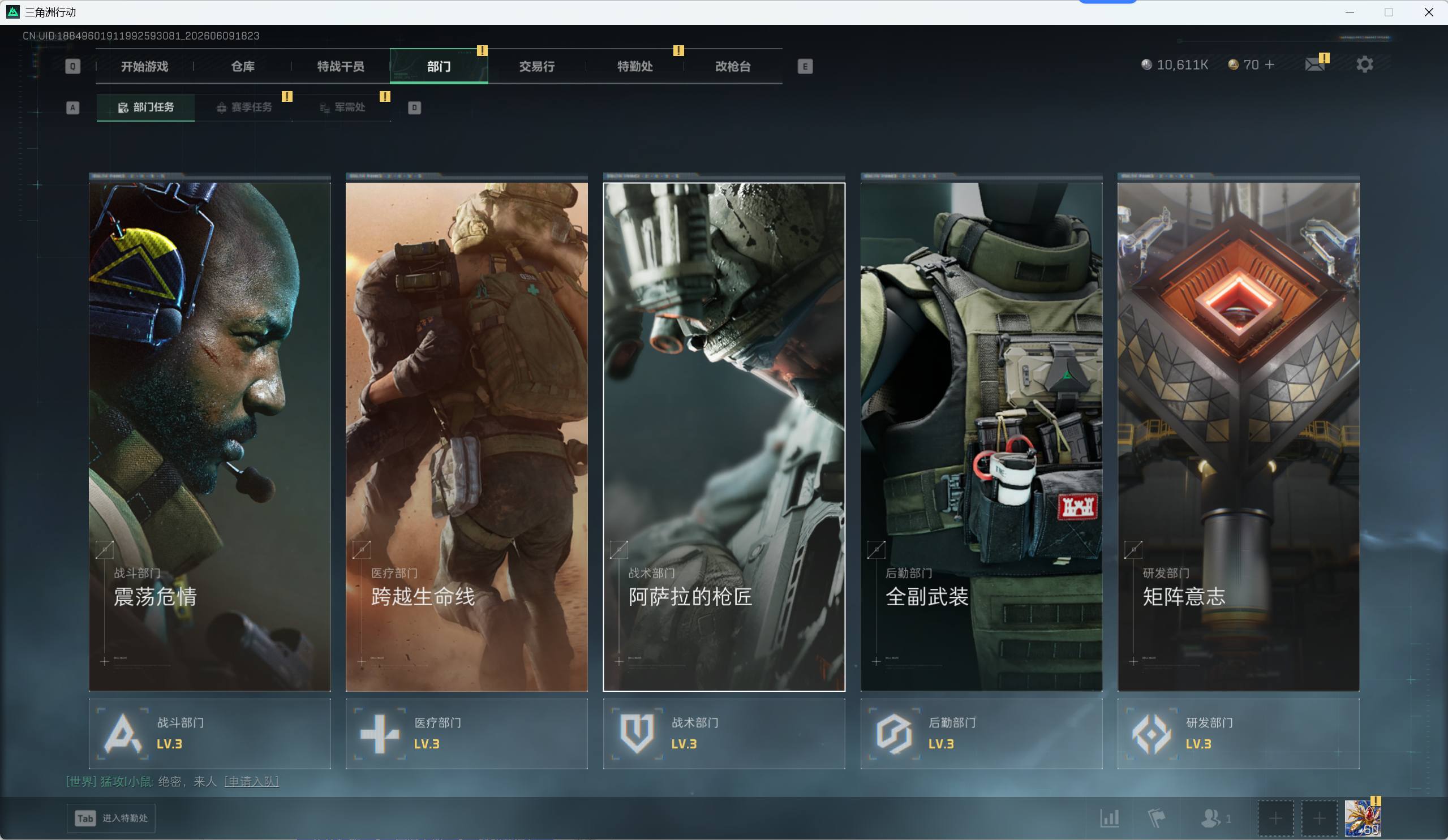Click the plus icon beside 70 currency
Screen dimensions: 1448x840
point(1270,64)
